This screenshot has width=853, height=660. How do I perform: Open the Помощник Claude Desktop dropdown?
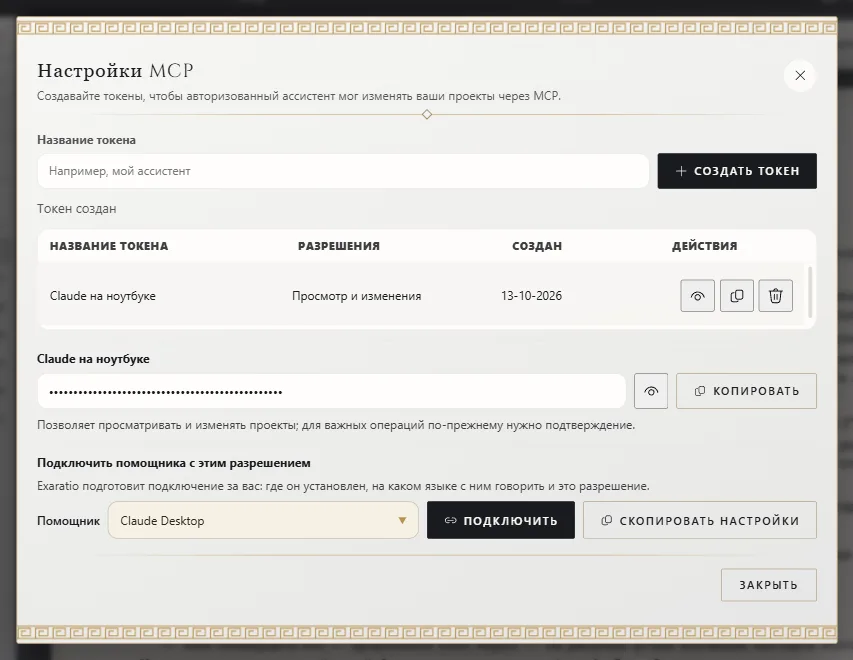[263, 520]
